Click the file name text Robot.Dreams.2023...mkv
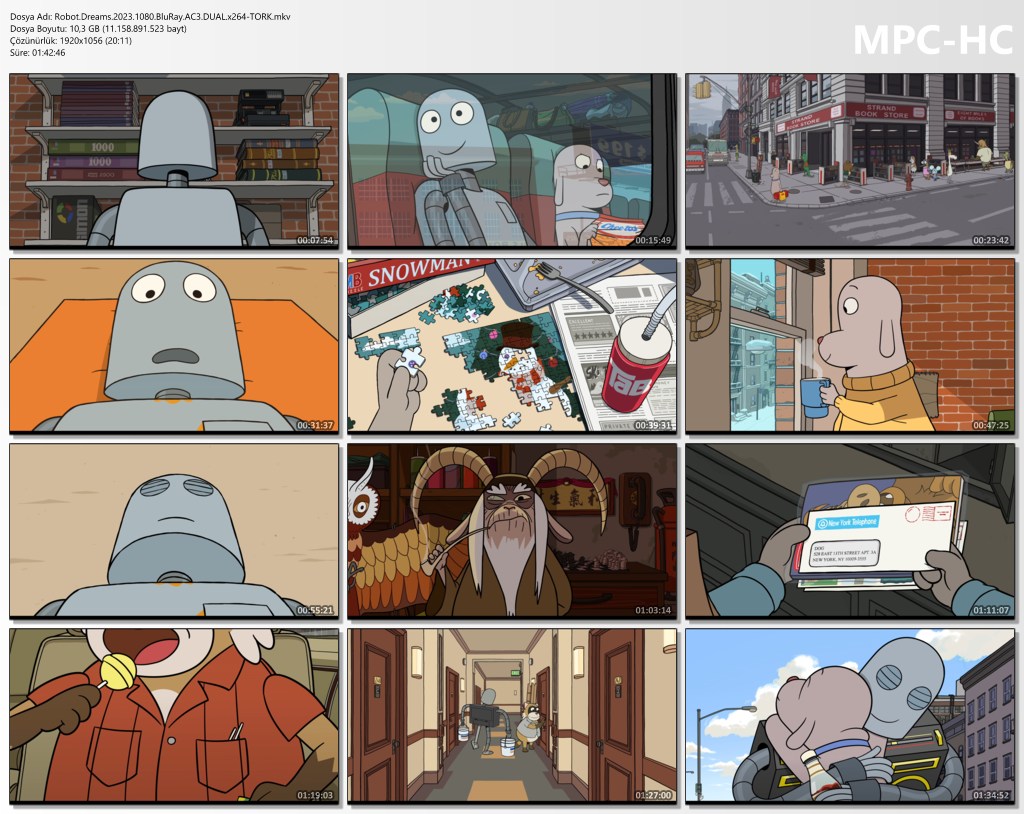 pos(172,17)
